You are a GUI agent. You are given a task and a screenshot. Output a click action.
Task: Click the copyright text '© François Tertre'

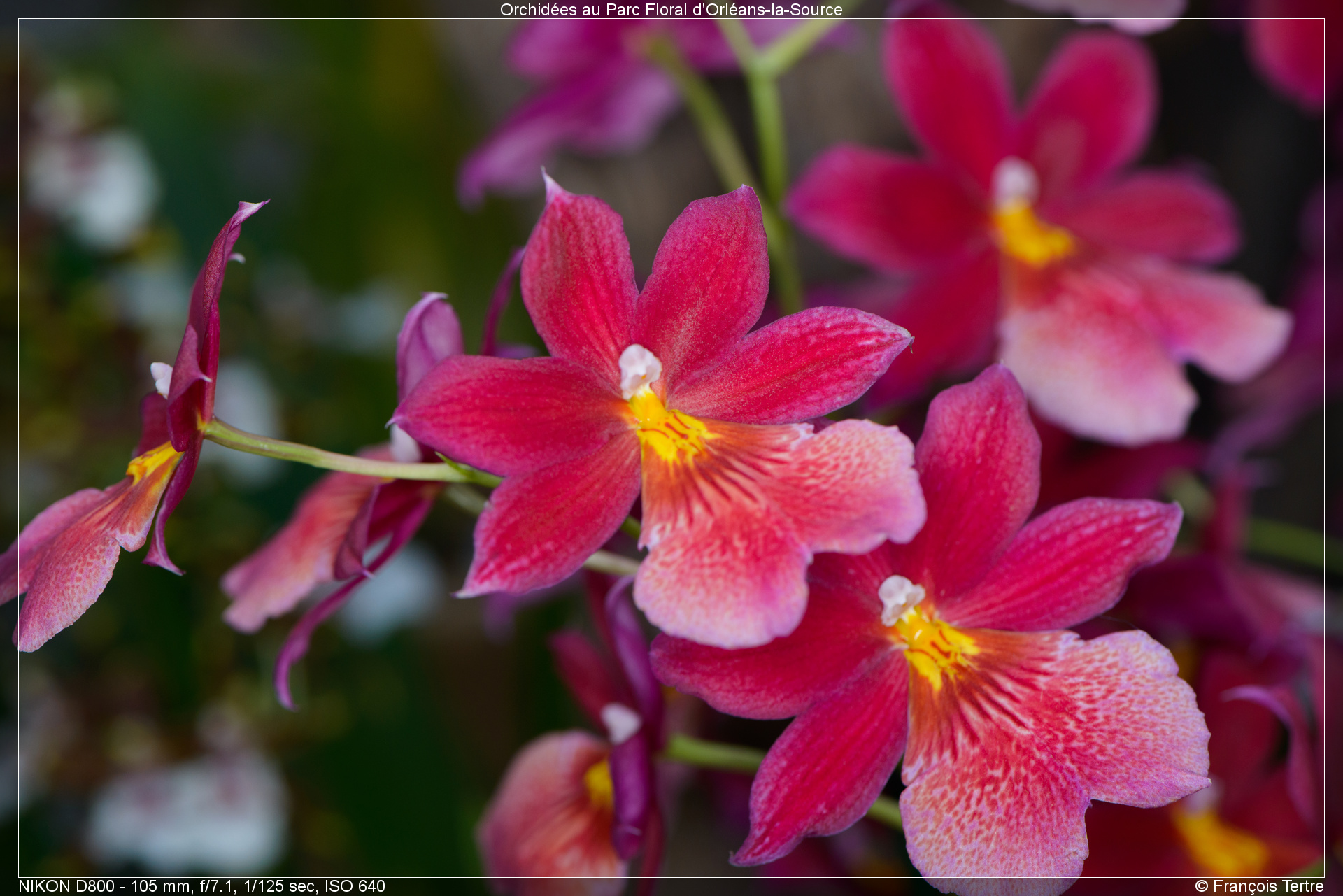click(1259, 886)
